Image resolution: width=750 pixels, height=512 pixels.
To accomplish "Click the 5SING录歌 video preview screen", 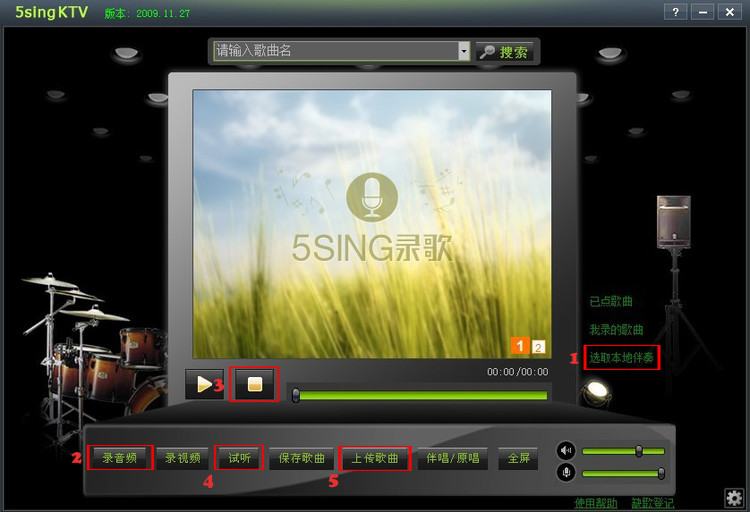I will pyautogui.click(x=372, y=224).
